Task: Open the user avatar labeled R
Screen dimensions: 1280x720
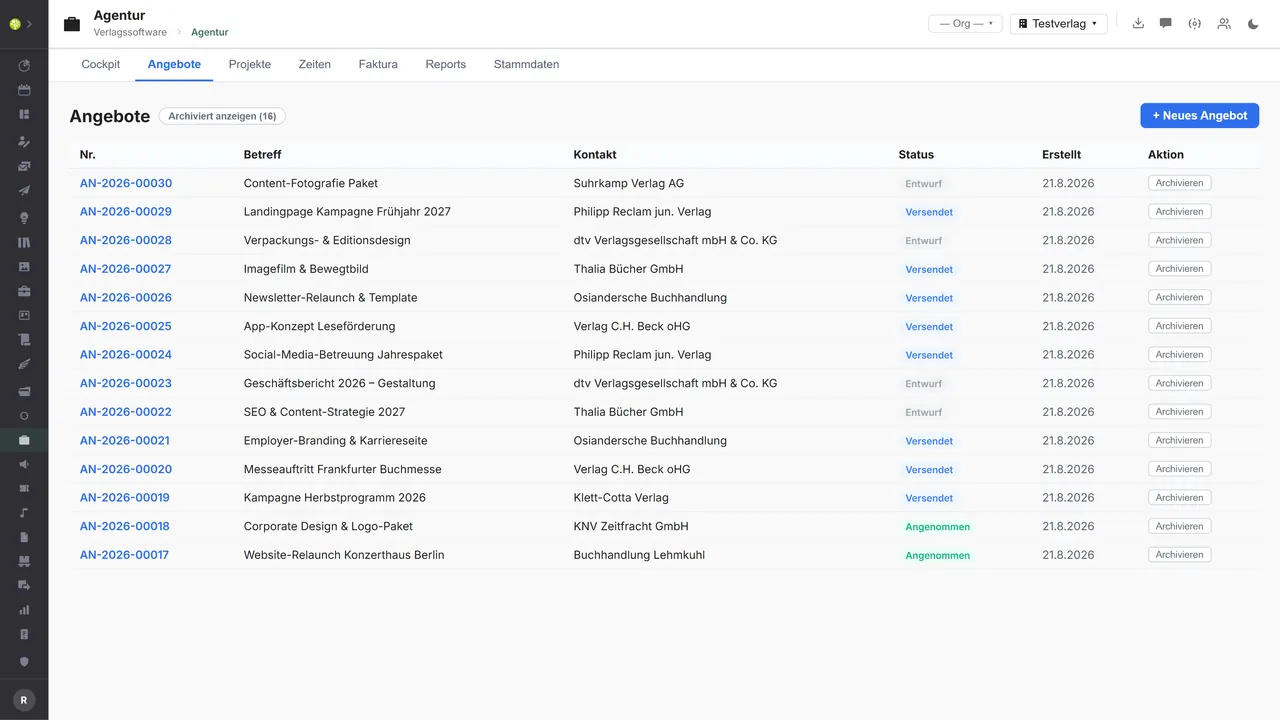Action: click(x=24, y=701)
